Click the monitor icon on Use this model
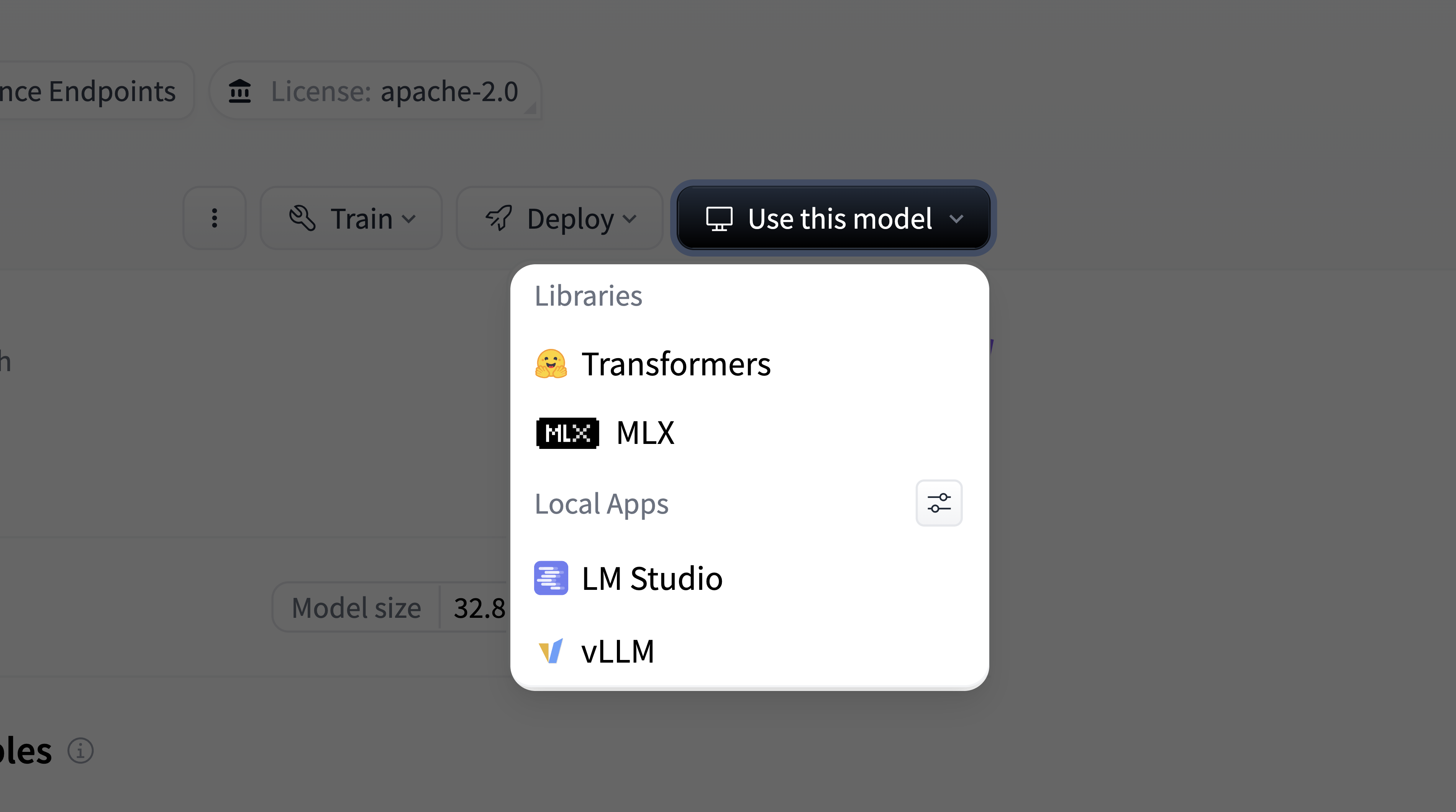The image size is (1456, 812). tap(719, 219)
